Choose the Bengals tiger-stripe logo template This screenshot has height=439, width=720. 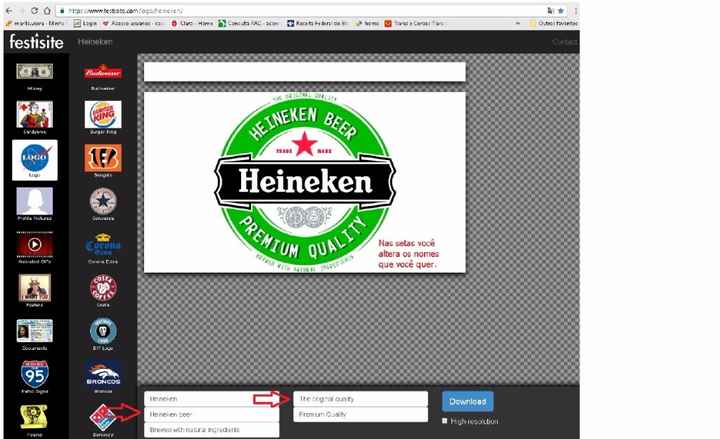(x=103, y=158)
